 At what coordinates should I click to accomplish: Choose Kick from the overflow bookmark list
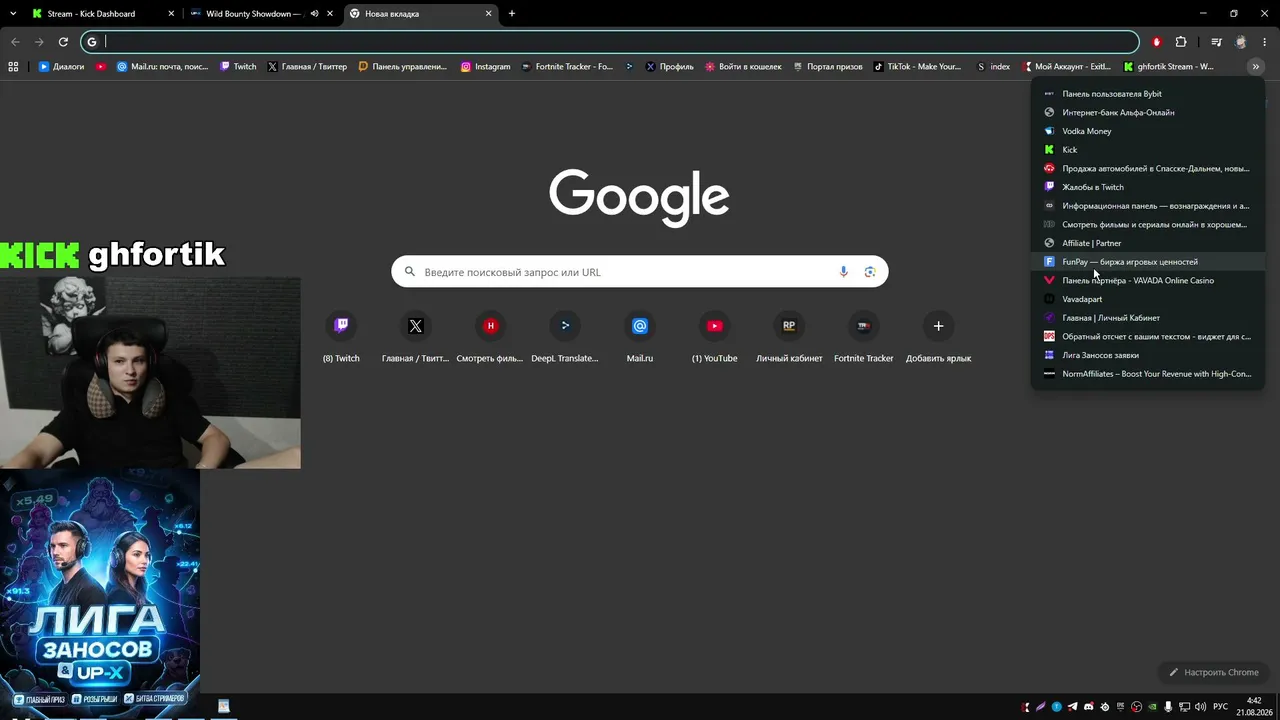click(1148, 150)
